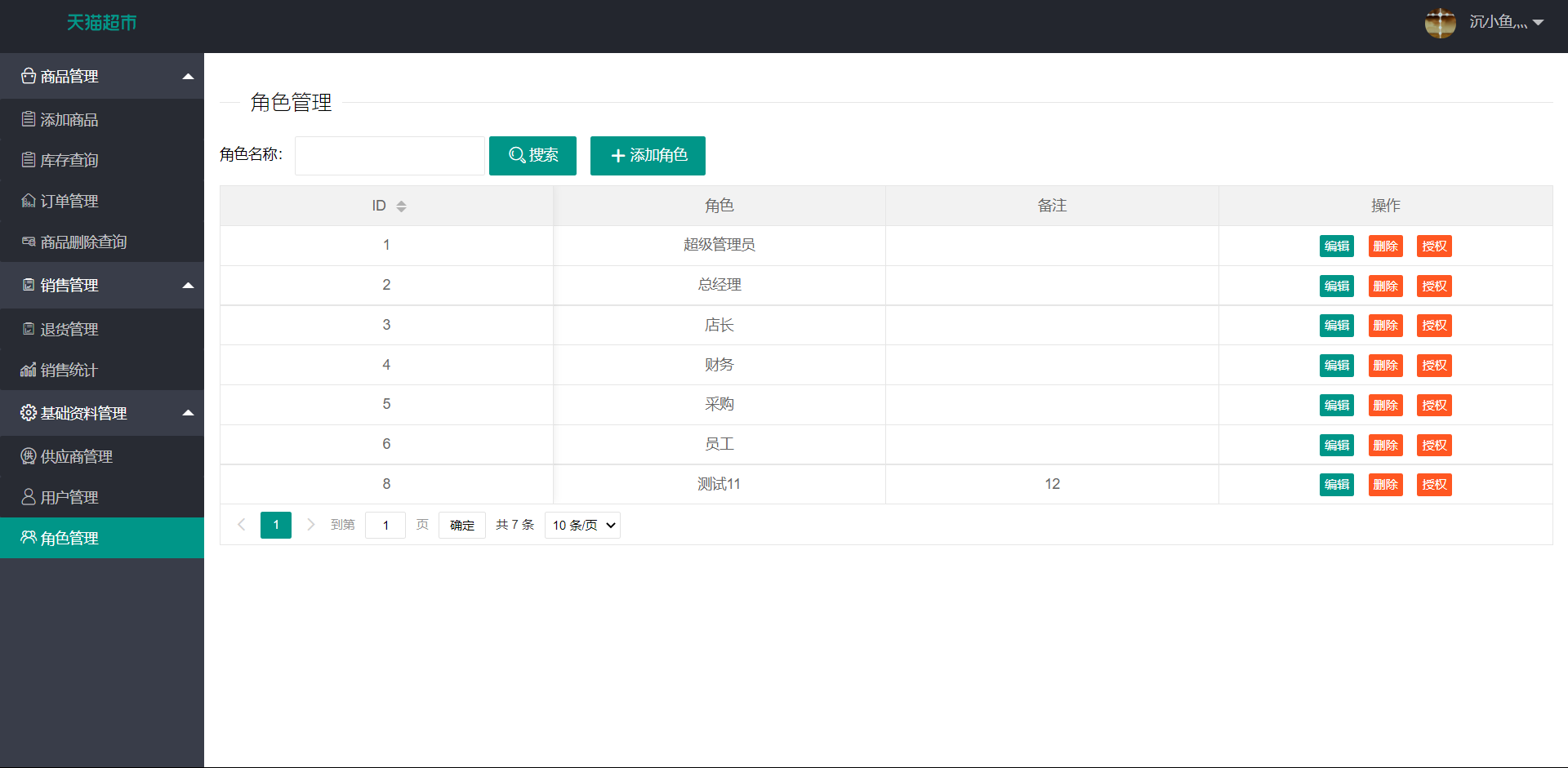This screenshot has height=768, width=1568.
Task: Collapse the 商品管理 menu group
Action: (188, 77)
